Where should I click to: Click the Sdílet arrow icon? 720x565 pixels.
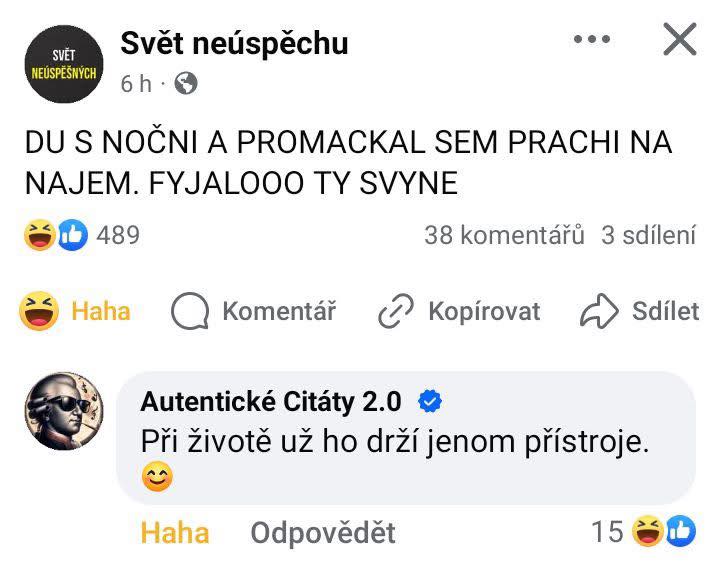pyautogui.click(x=599, y=312)
